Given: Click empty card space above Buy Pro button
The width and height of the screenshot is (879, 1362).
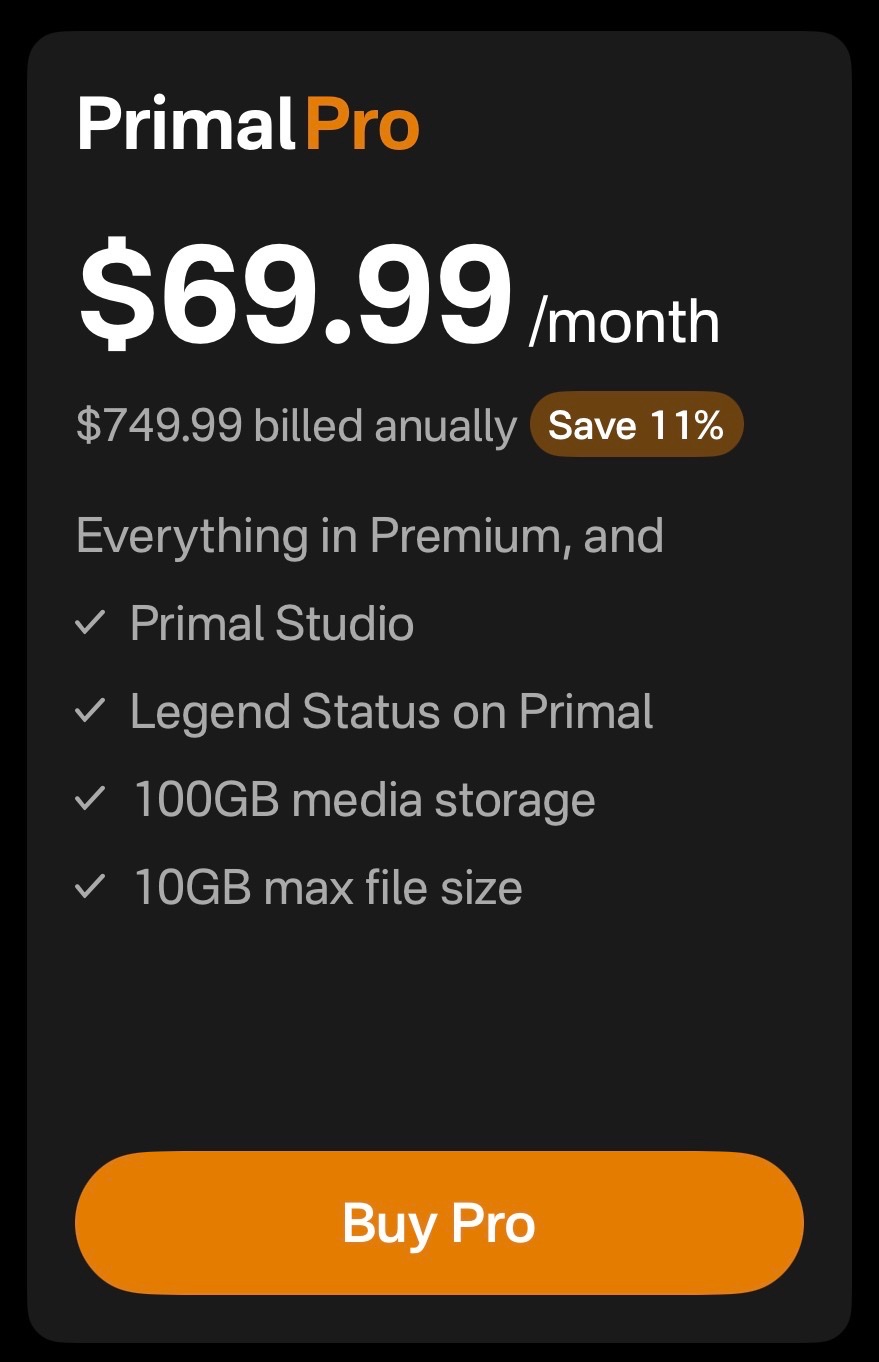Looking at the screenshot, I should coord(439,1030).
